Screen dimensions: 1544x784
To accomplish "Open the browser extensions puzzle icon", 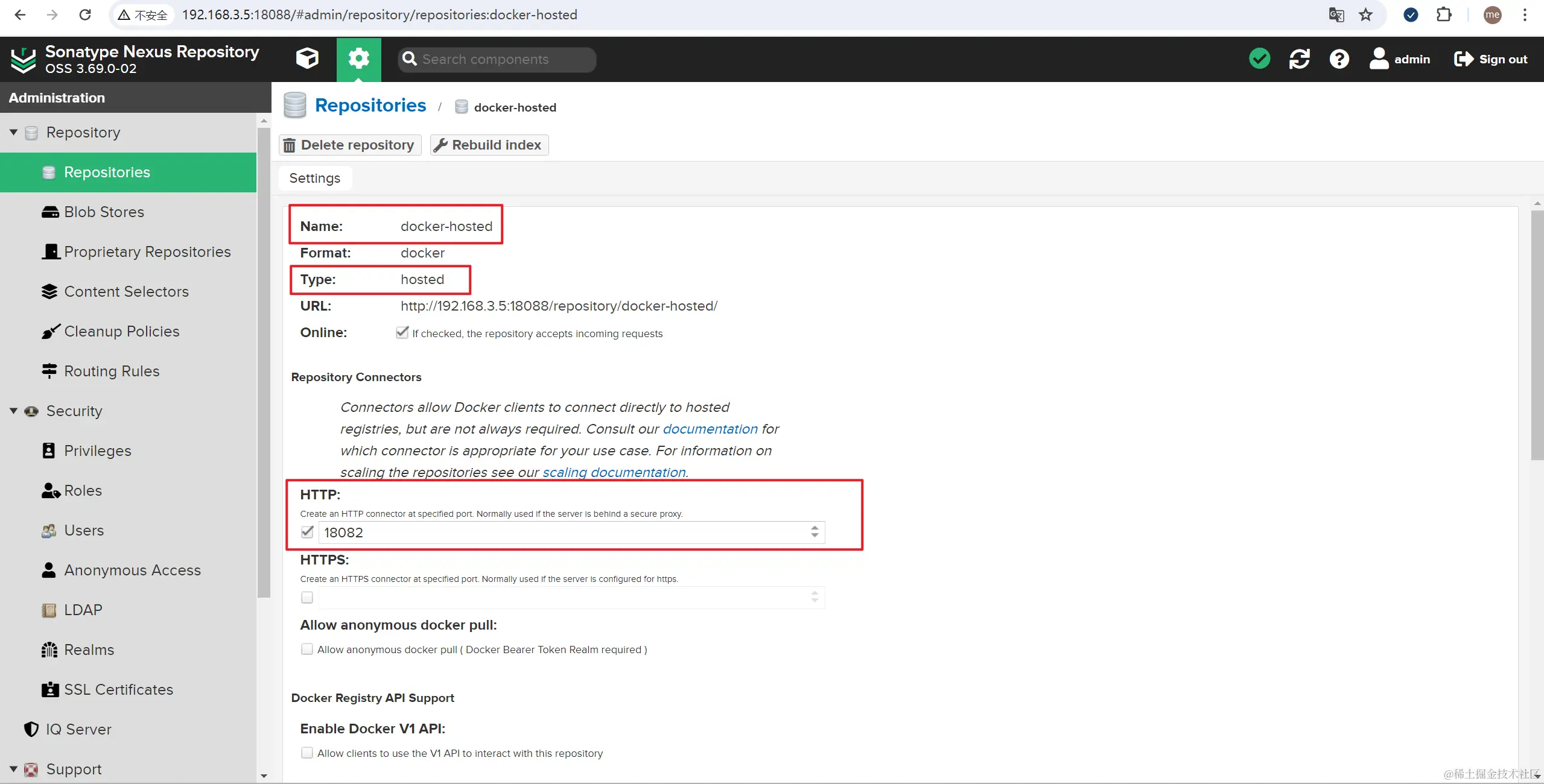I will (1444, 14).
